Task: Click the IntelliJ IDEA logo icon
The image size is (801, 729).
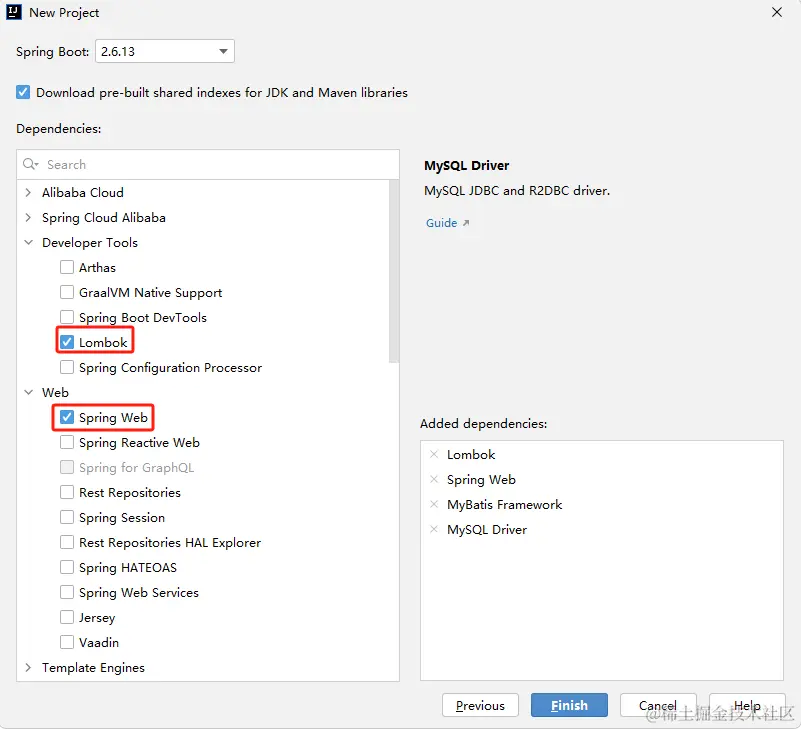Action: 14,12
